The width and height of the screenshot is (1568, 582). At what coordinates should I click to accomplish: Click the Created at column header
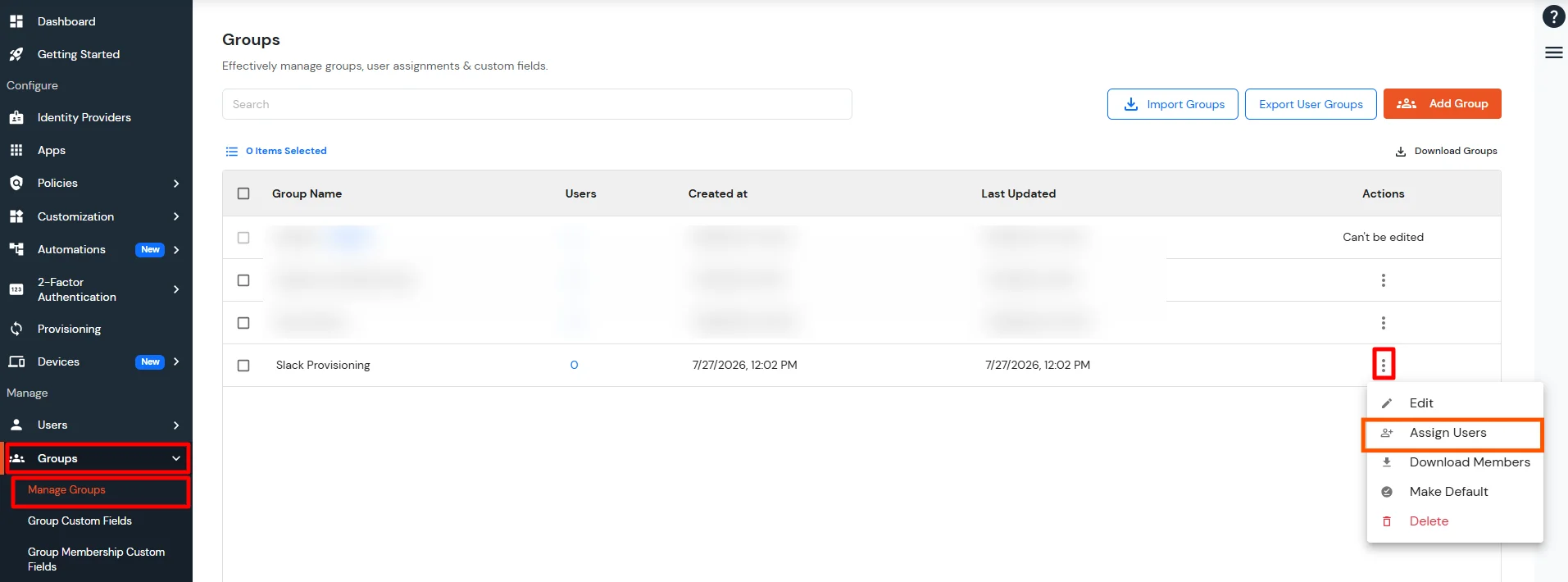(x=717, y=193)
